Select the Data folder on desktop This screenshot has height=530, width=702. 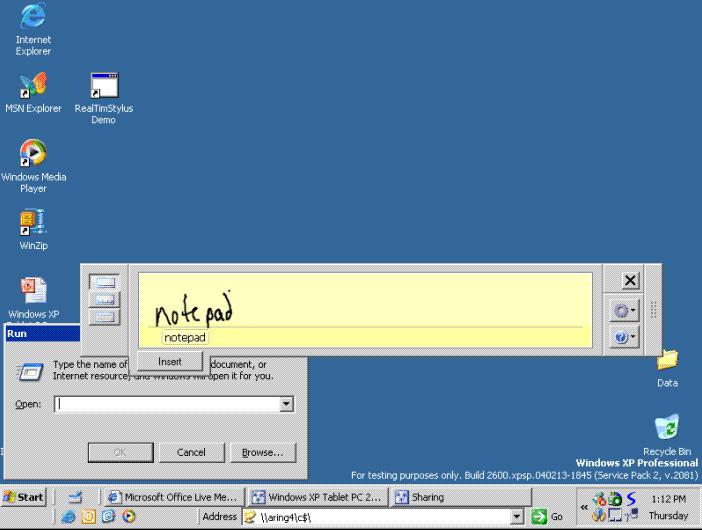coord(667,368)
